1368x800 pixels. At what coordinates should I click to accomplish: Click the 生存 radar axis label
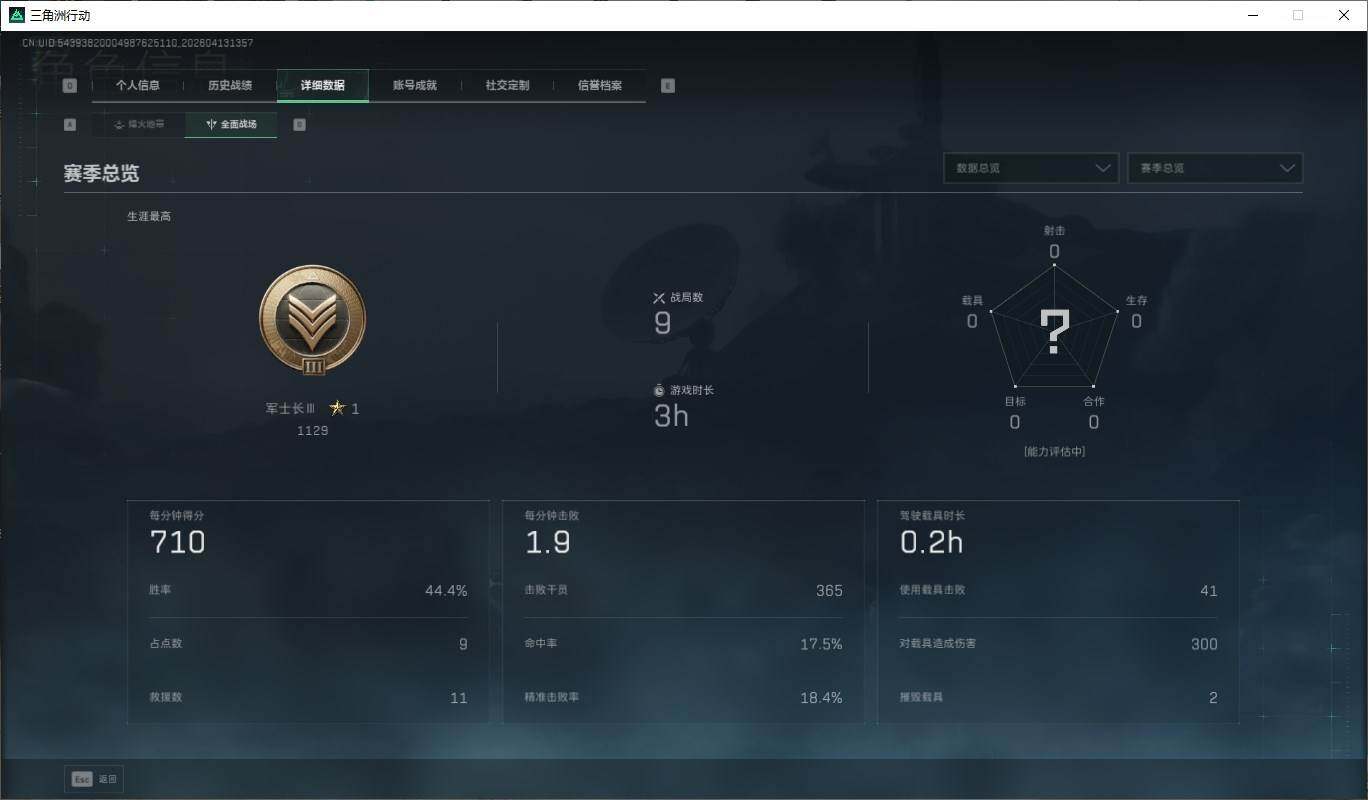tap(1136, 300)
